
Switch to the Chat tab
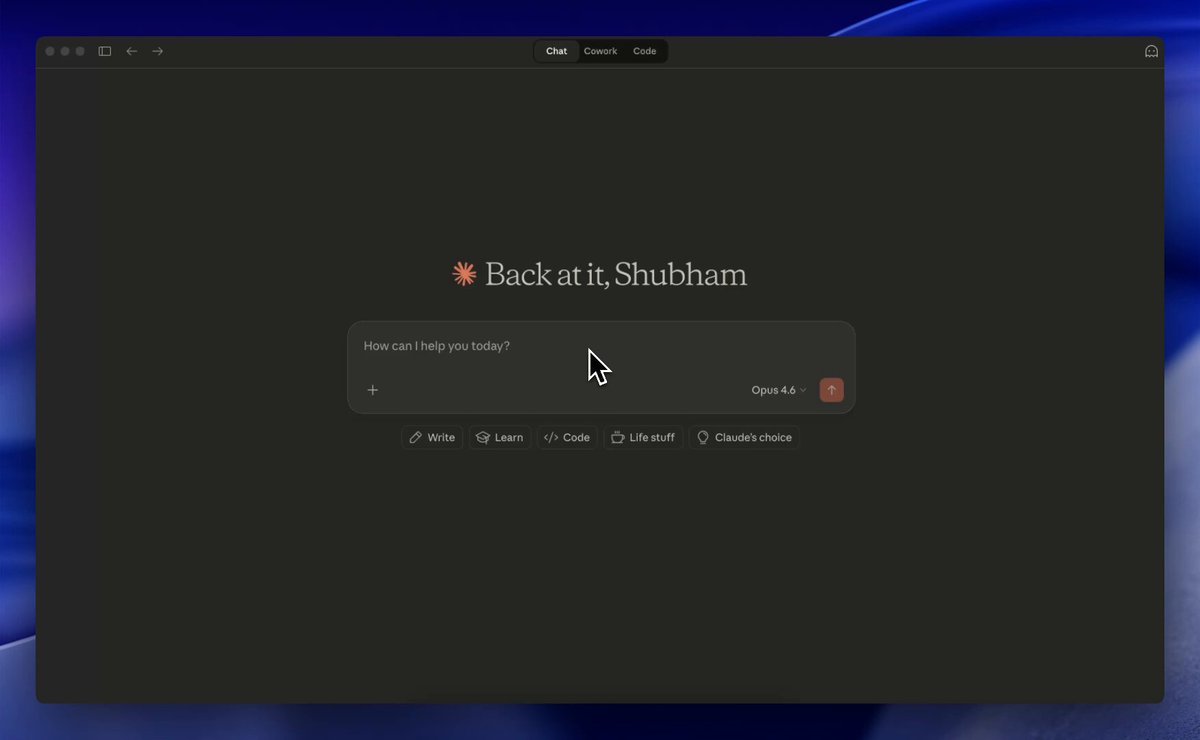point(557,51)
